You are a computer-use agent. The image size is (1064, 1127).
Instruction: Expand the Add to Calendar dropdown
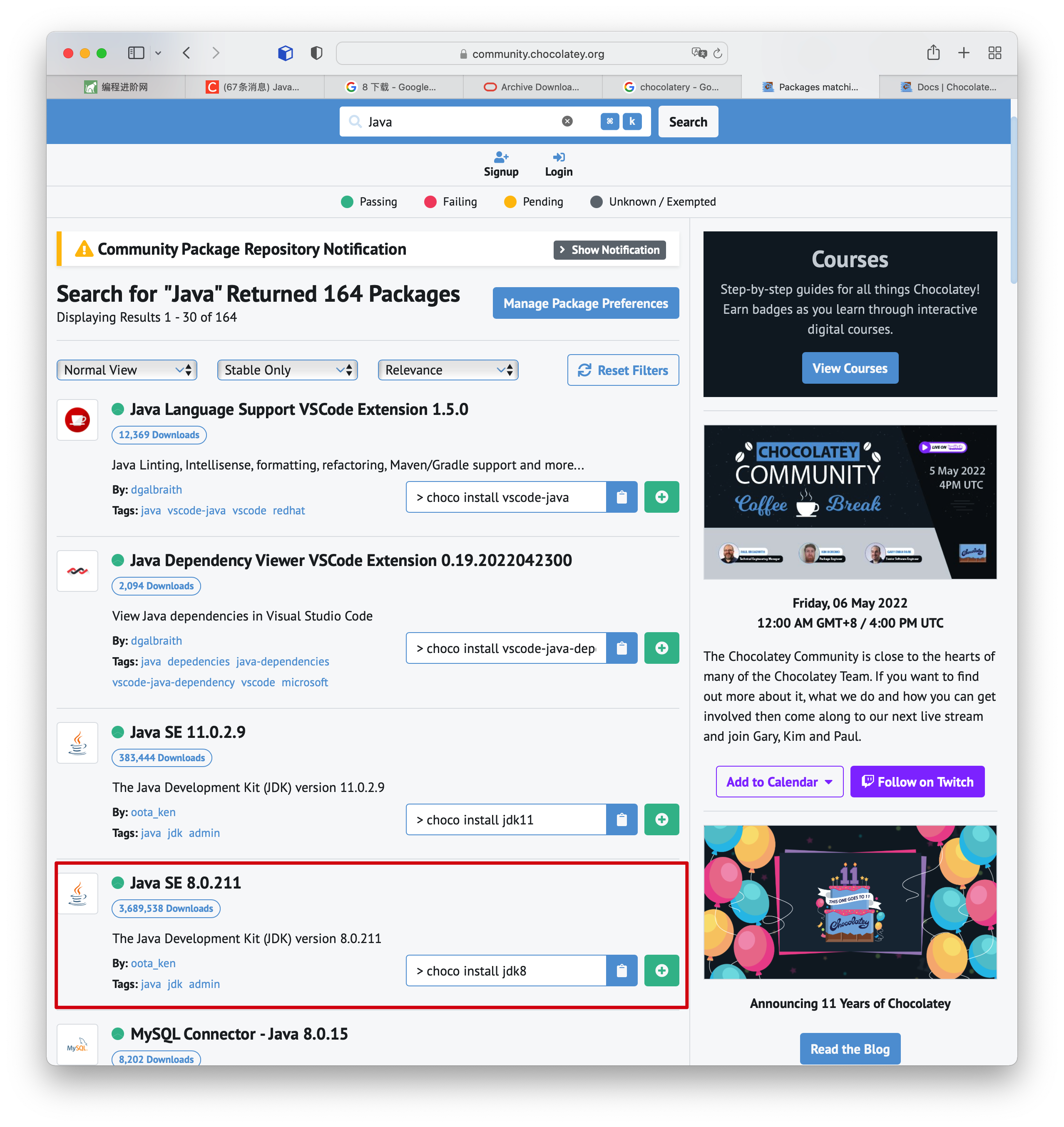pos(779,782)
